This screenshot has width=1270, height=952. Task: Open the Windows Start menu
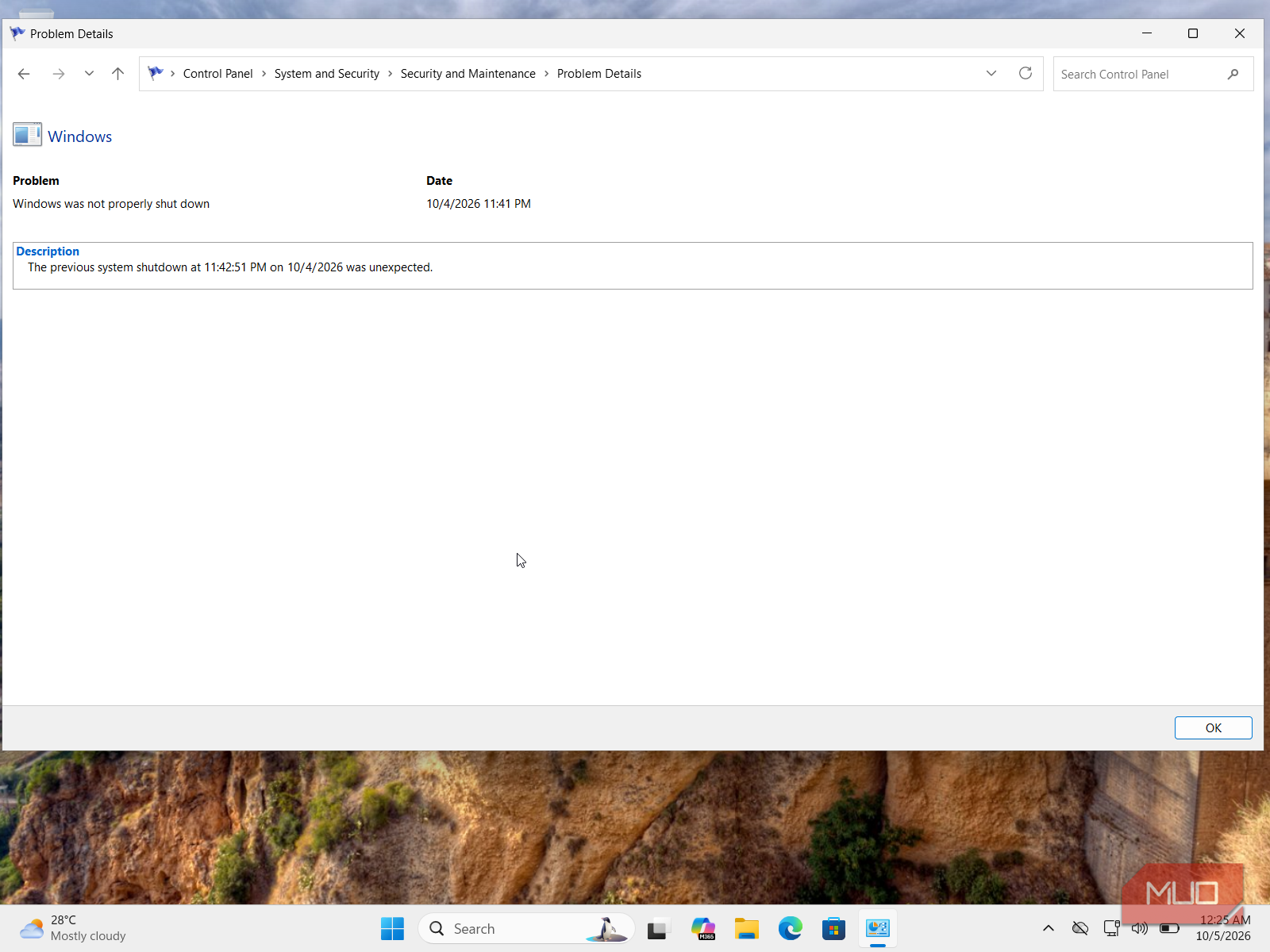click(x=392, y=928)
